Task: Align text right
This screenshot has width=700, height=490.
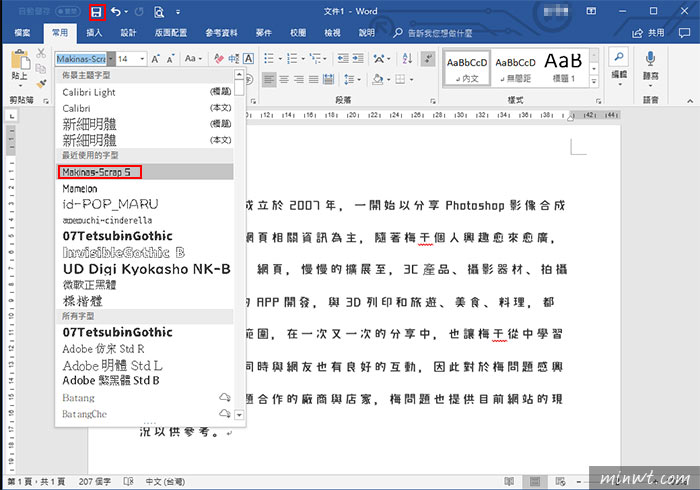Action: [299, 80]
